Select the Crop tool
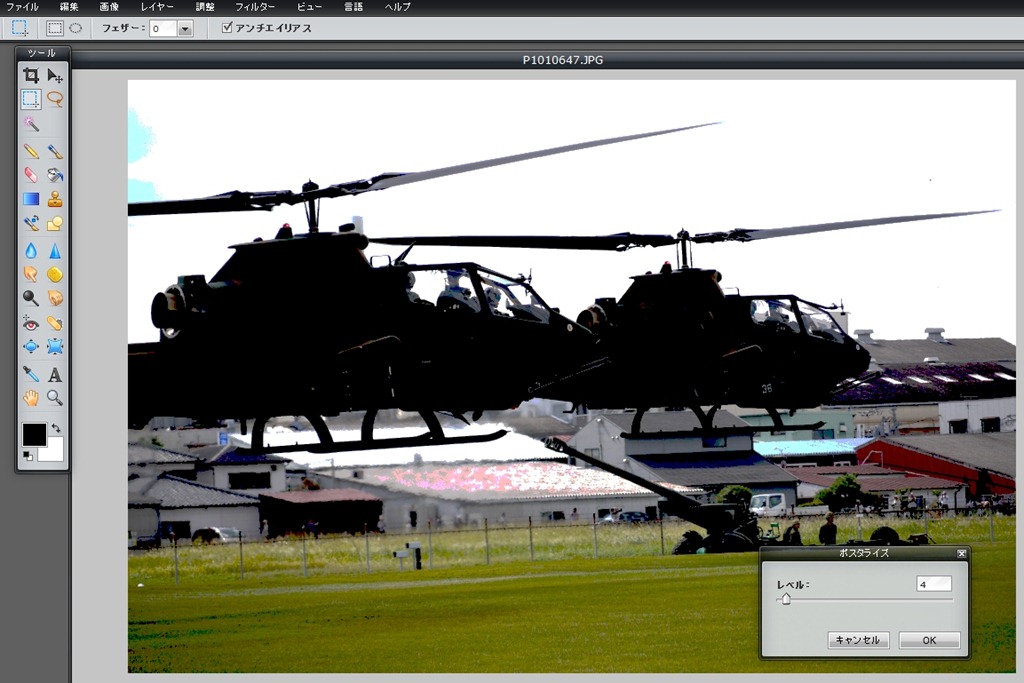Image resolution: width=1024 pixels, height=683 pixels. [x=31, y=75]
